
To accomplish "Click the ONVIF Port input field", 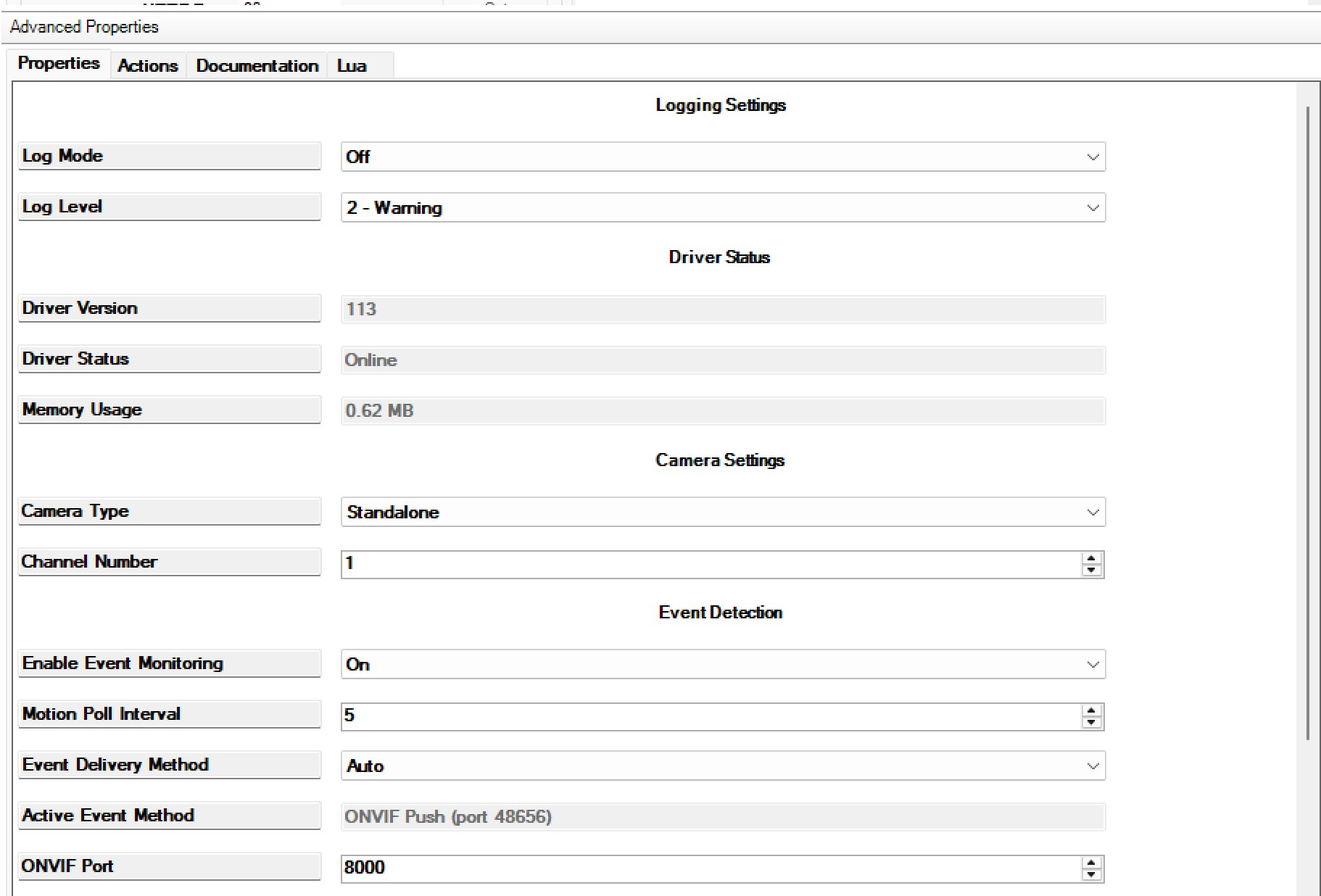I will (x=711, y=868).
